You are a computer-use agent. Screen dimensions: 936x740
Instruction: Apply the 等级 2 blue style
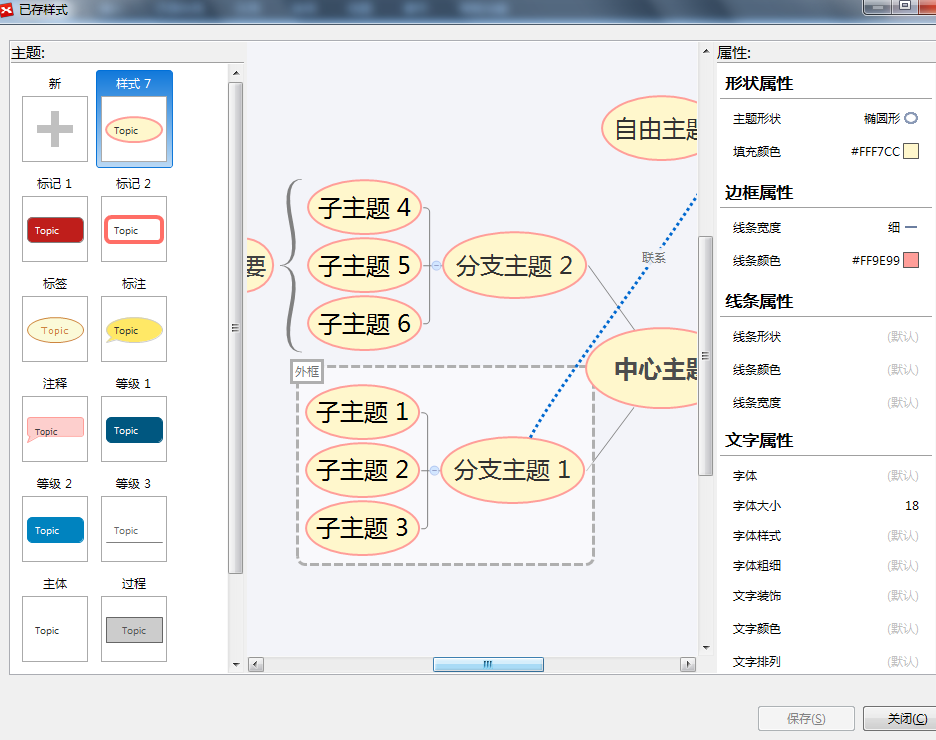[55, 529]
